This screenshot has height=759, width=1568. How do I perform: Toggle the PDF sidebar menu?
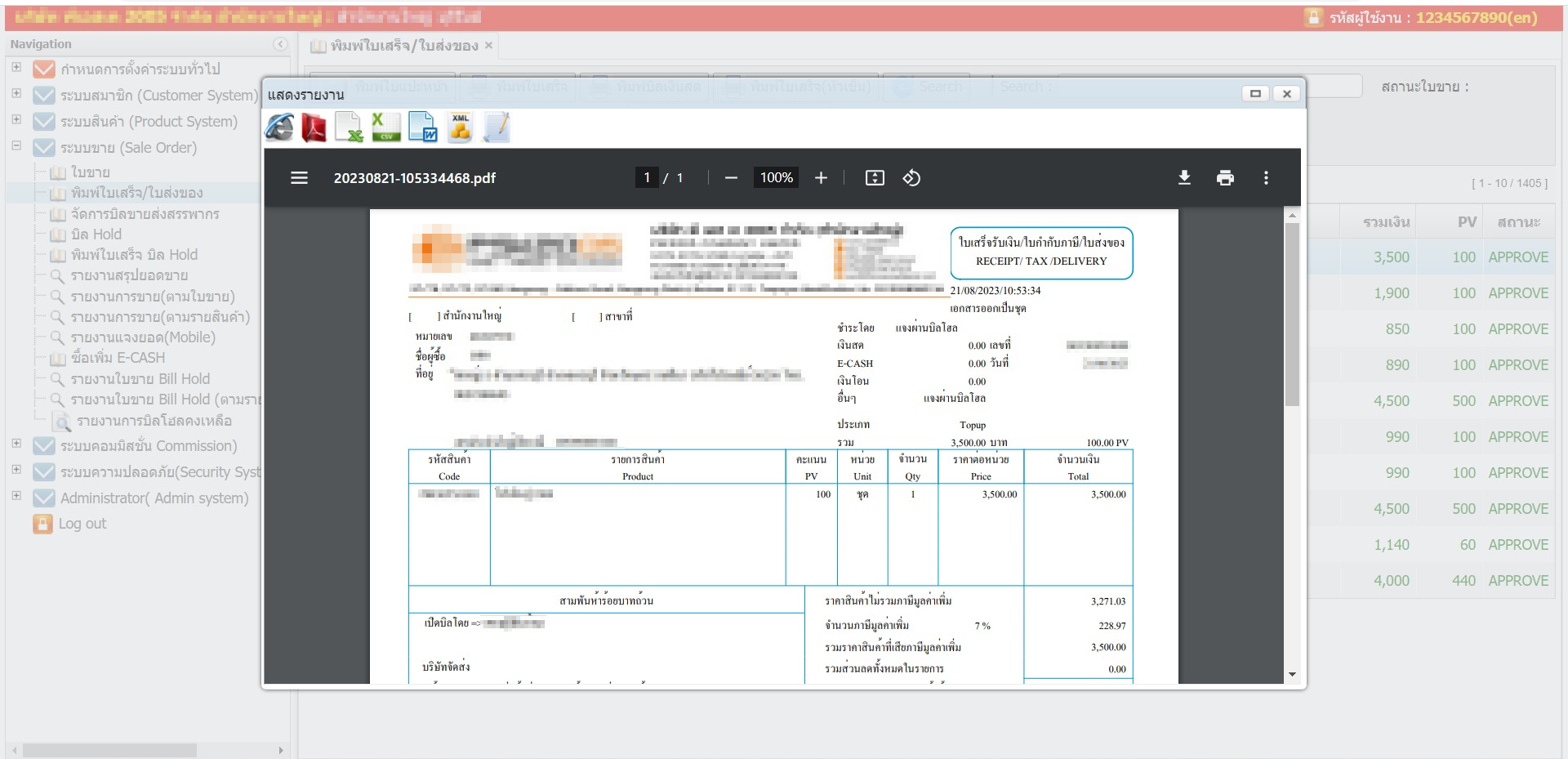(300, 178)
